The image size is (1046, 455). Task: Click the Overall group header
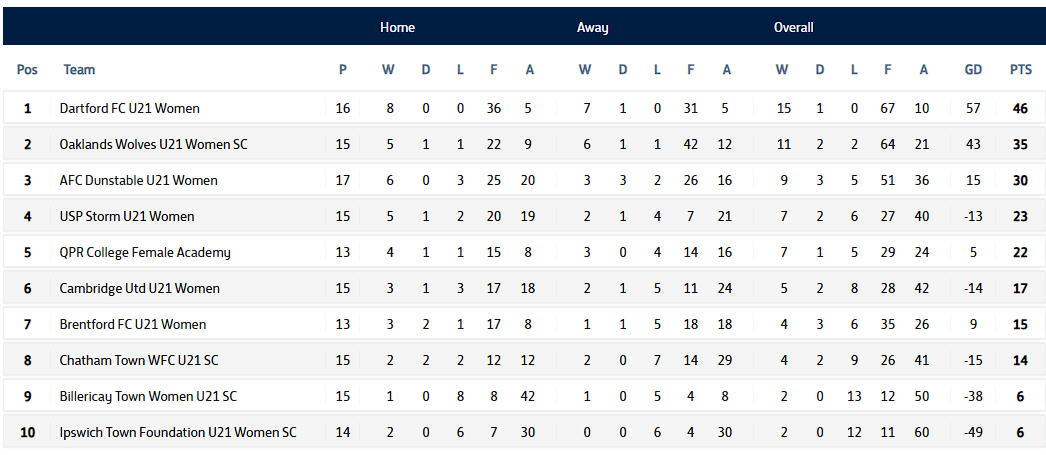tap(794, 27)
